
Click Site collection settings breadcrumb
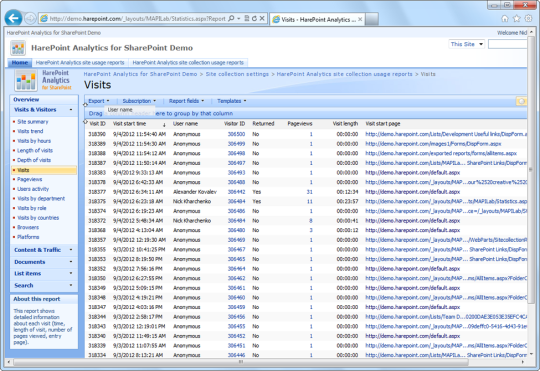(x=237, y=74)
